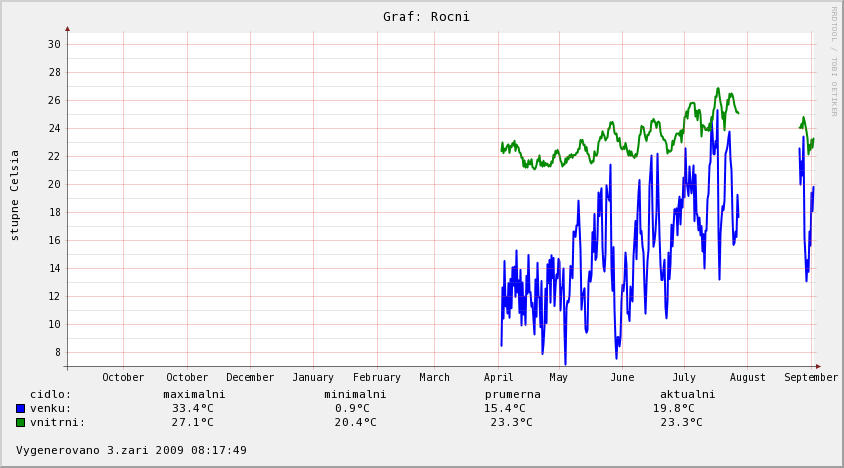
Task: Click the 12 y-axis tick label
Action: coord(54,297)
